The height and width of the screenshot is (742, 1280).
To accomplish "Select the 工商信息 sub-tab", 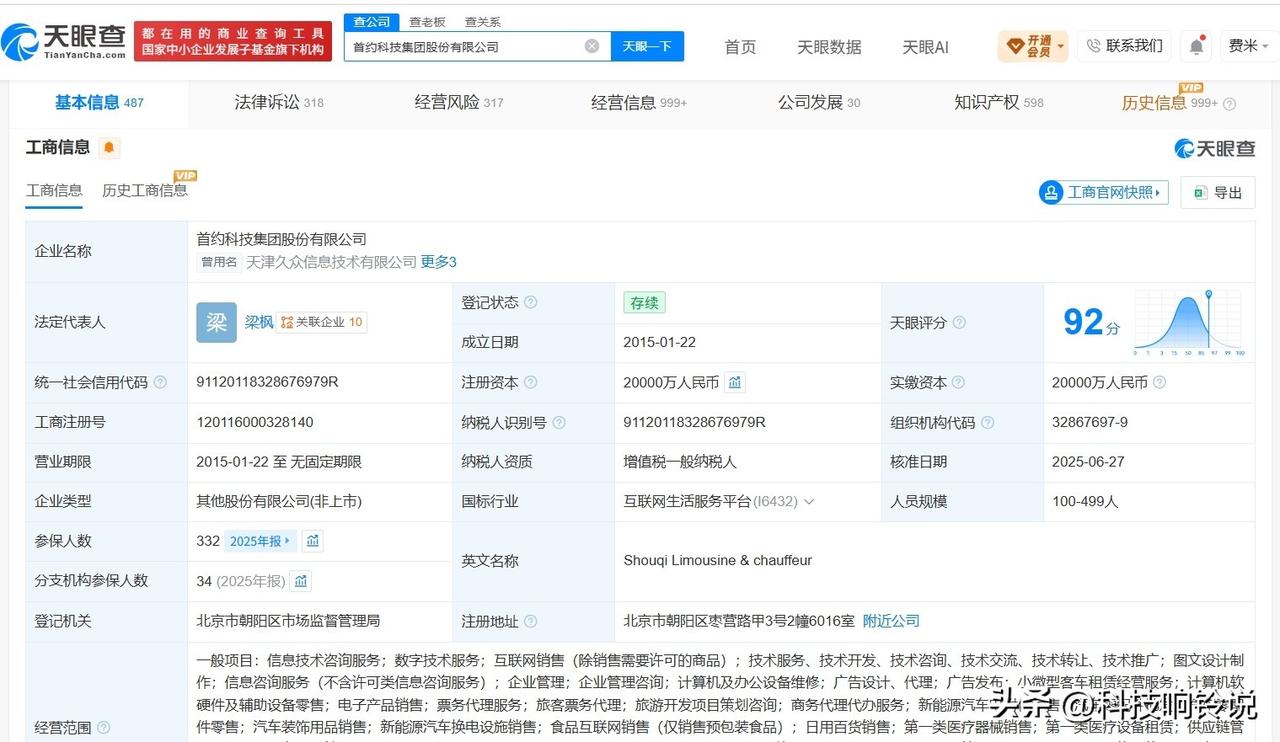I will click(54, 190).
